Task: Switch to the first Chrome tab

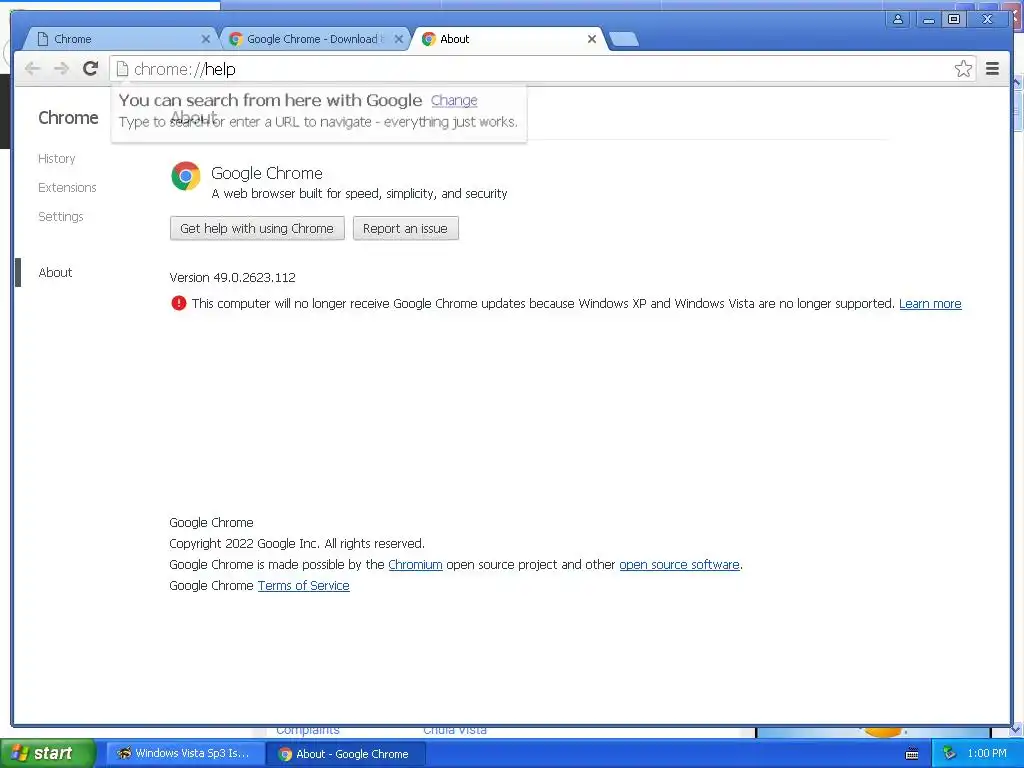Action: (x=121, y=39)
